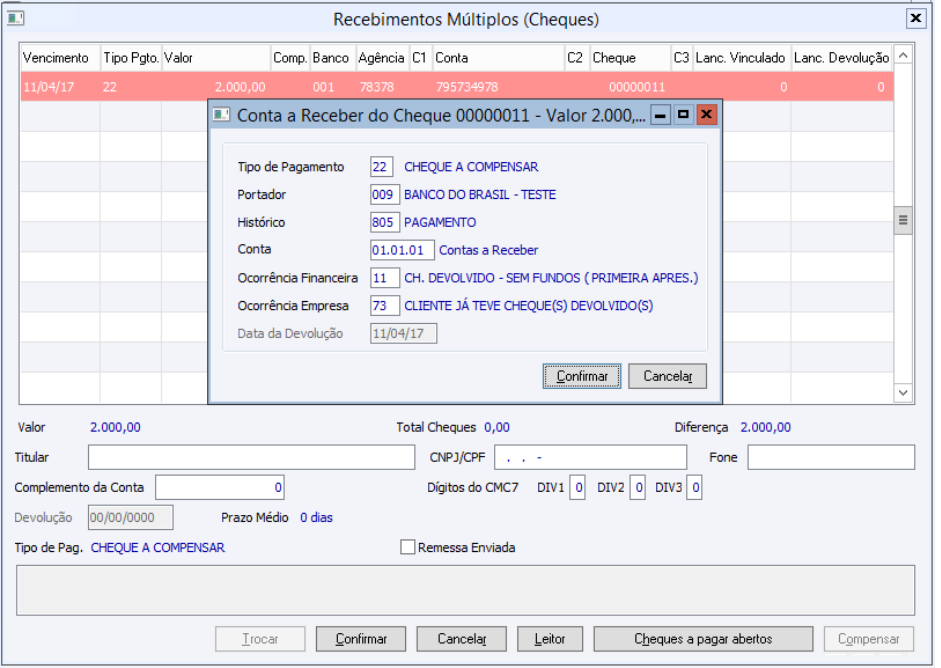Screen dimensions: 941x668
Task: Click the bottom Cancelar button
Action: coord(461,639)
